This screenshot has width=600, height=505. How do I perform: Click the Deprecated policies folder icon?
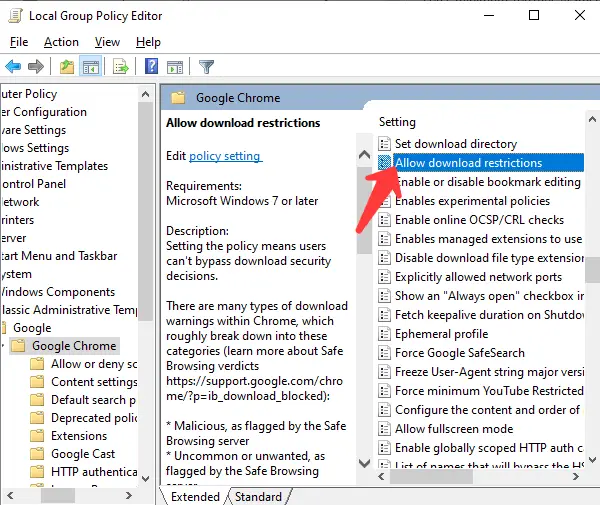tap(37, 417)
